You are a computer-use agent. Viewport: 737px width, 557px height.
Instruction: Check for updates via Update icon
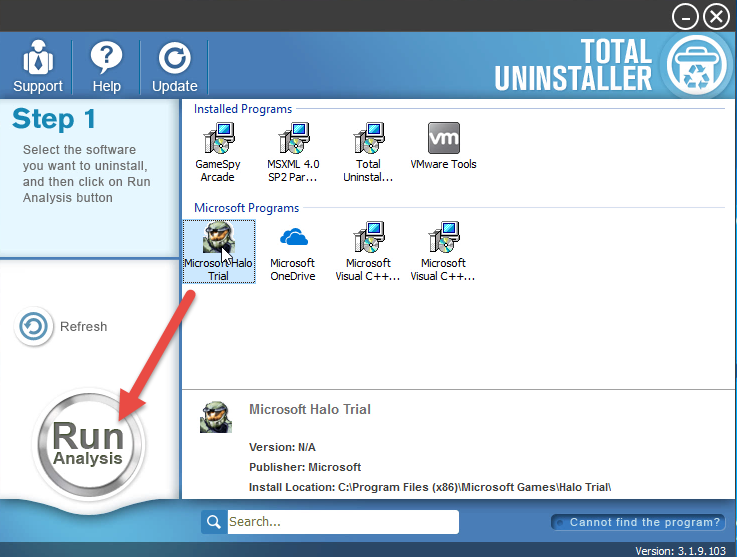pos(174,66)
